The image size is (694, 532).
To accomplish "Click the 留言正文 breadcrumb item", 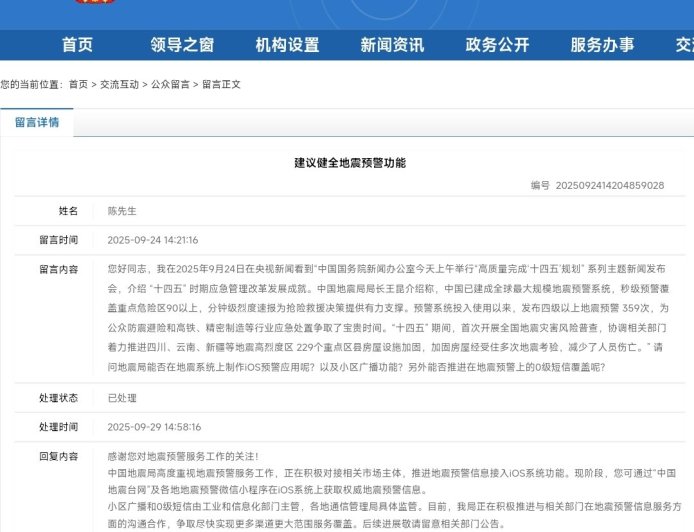I will 221,85.
